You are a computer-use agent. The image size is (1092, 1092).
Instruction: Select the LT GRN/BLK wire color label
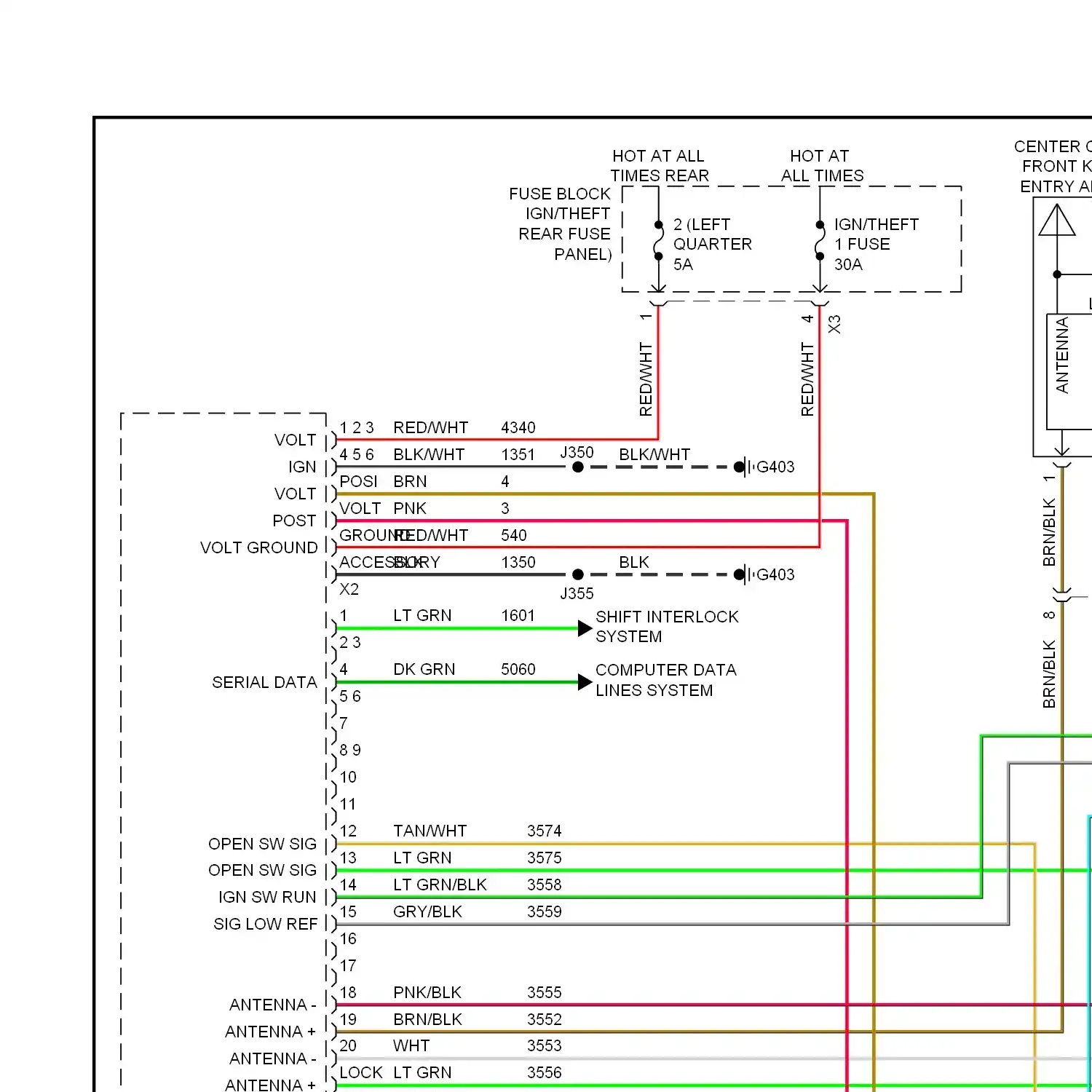(x=440, y=885)
